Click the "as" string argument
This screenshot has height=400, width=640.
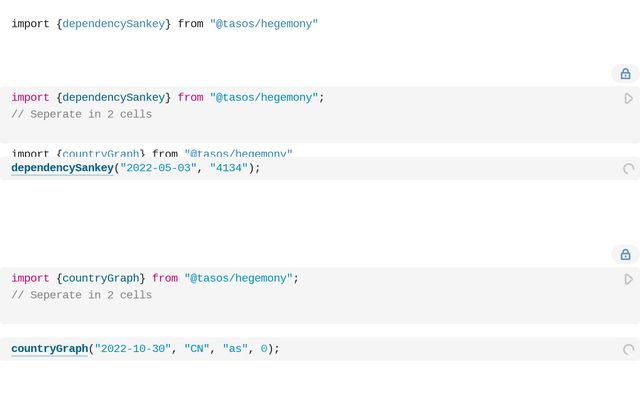pyautogui.click(x=235, y=349)
